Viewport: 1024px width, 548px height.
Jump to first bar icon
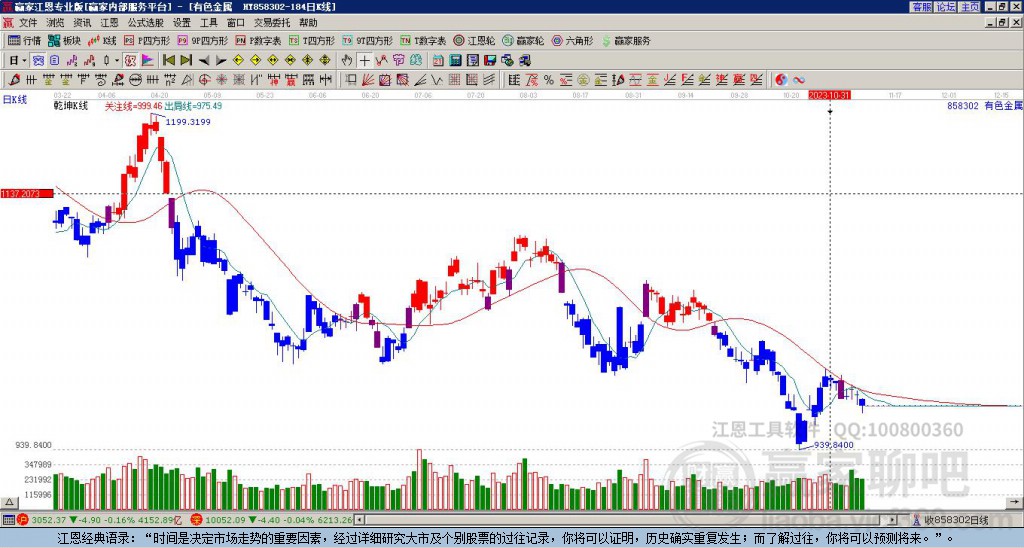pos(168,61)
